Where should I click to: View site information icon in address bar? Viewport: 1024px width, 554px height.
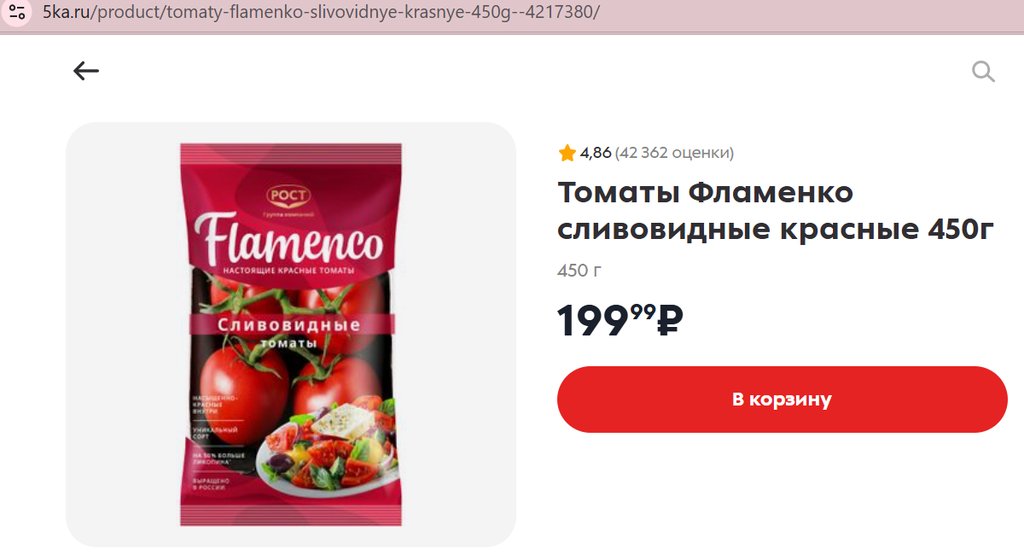[17, 12]
